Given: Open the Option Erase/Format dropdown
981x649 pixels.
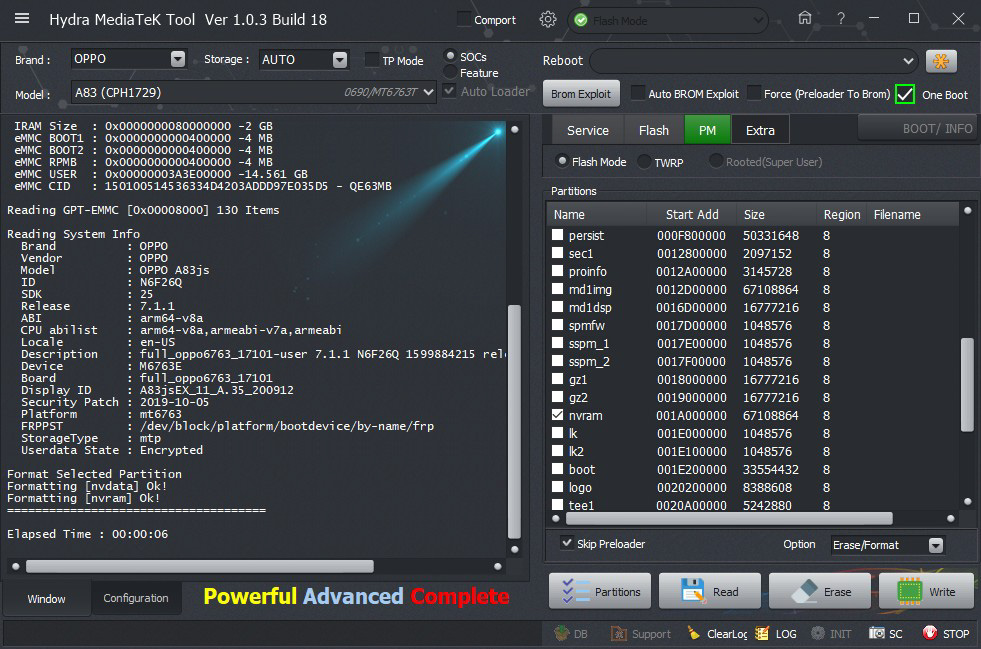Looking at the screenshot, I should [936, 545].
